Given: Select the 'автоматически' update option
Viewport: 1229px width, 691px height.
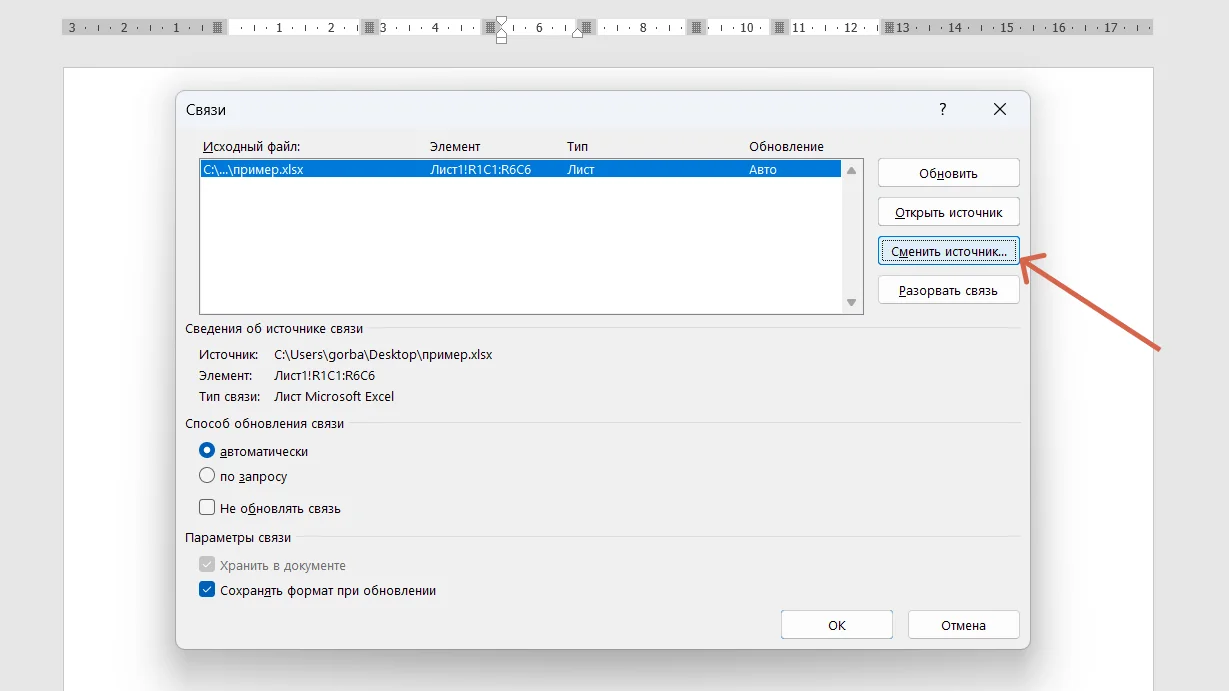Looking at the screenshot, I should pyautogui.click(x=208, y=451).
